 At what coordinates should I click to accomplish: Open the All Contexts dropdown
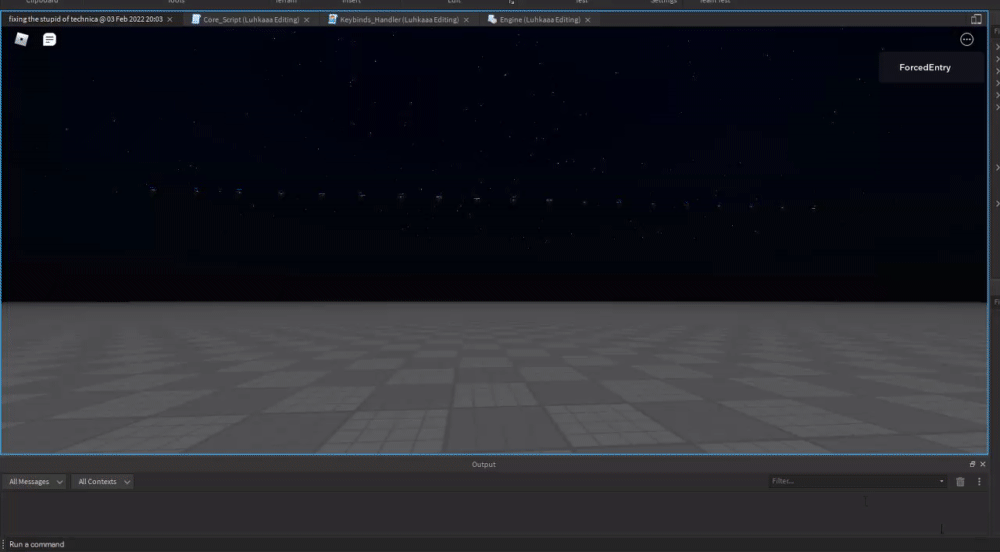coord(102,482)
